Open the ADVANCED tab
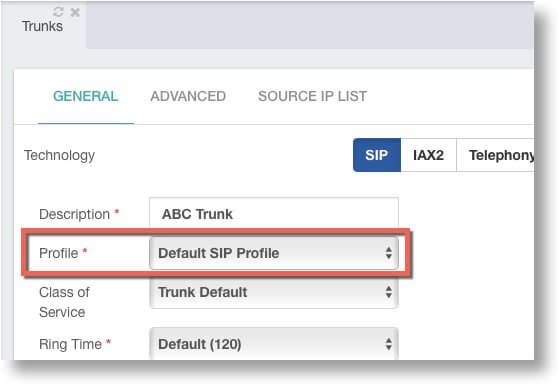This screenshot has width=559, height=385. pos(188,96)
